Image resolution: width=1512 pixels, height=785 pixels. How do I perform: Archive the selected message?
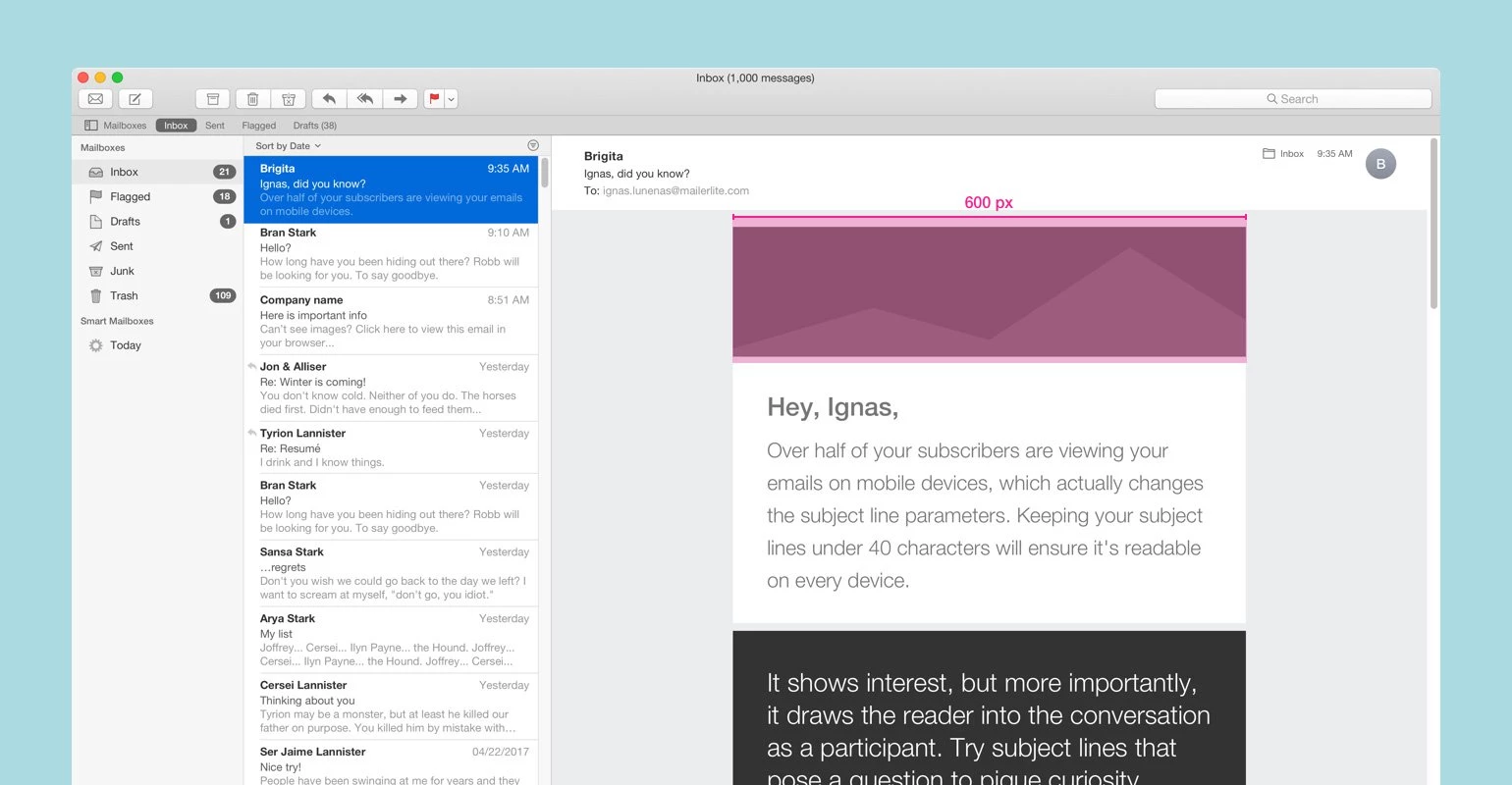tap(212, 99)
